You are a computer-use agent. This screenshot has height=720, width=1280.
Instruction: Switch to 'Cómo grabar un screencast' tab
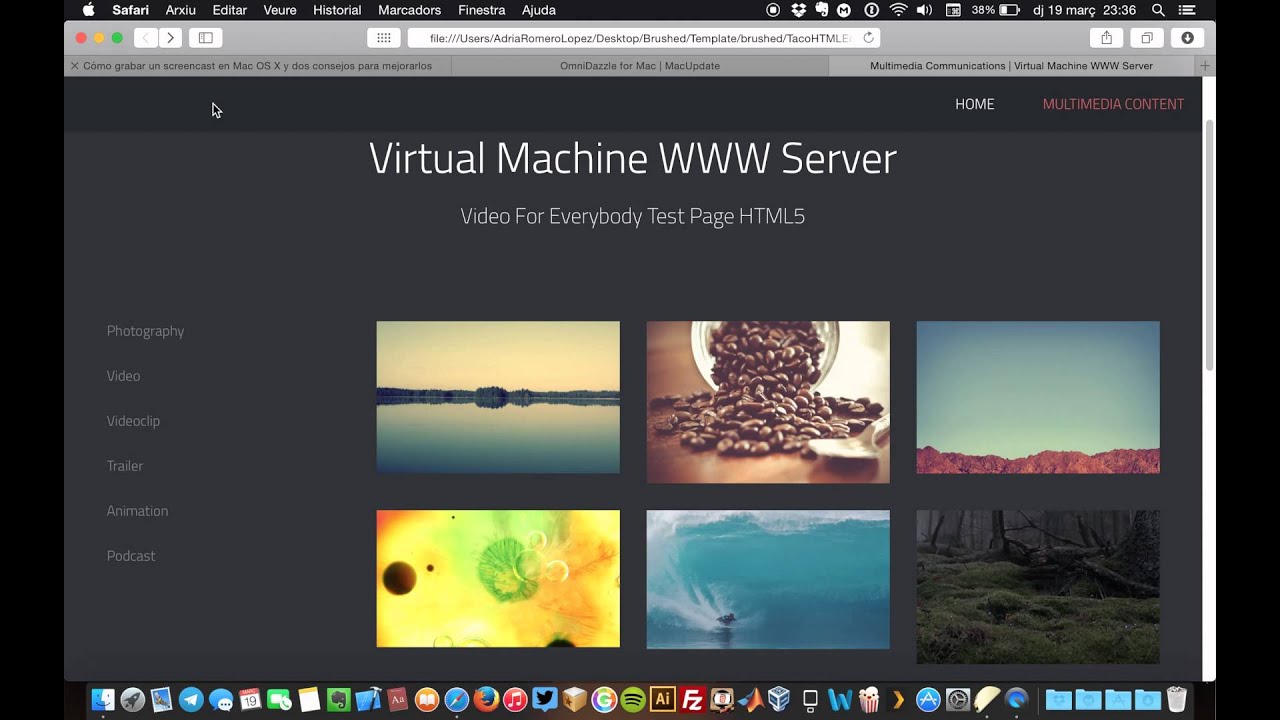[x=258, y=66]
